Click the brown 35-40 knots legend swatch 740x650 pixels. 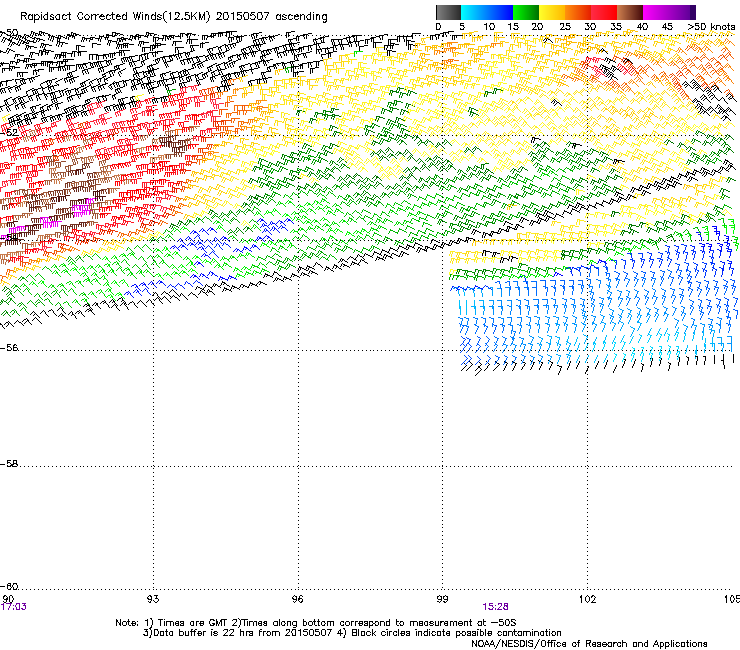click(x=630, y=12)
